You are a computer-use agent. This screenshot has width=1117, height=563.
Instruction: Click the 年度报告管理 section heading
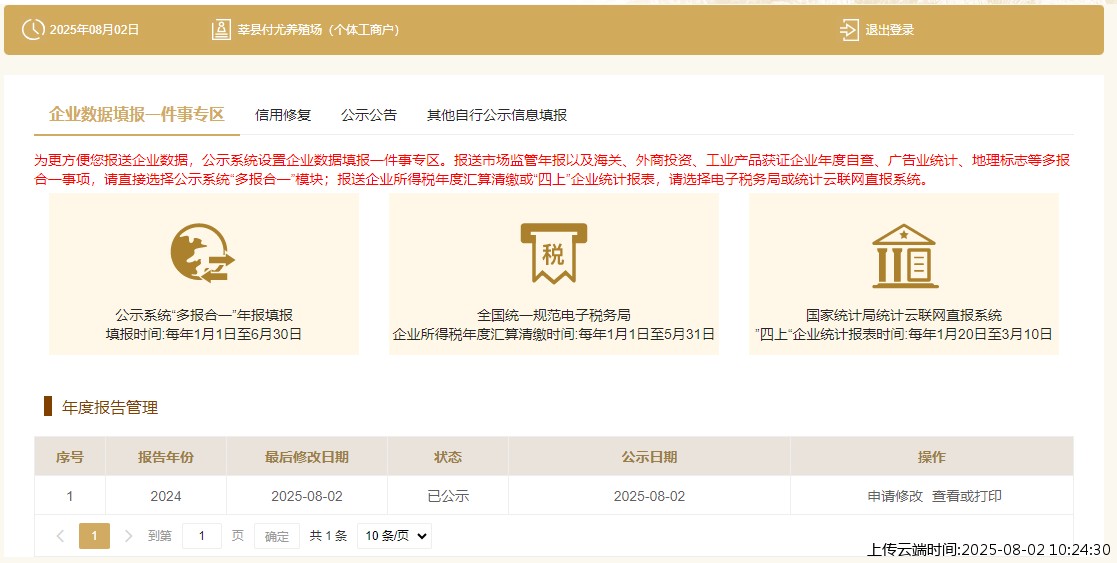[x=110, y=408]
